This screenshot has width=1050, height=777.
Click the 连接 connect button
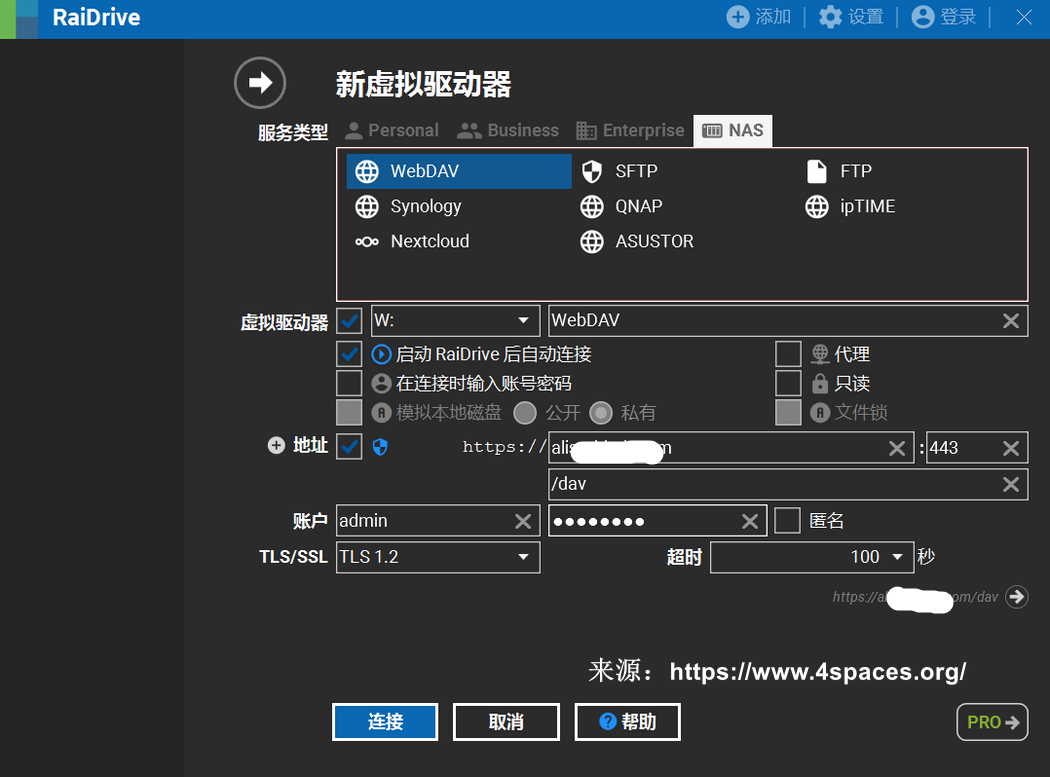[385, 722]
